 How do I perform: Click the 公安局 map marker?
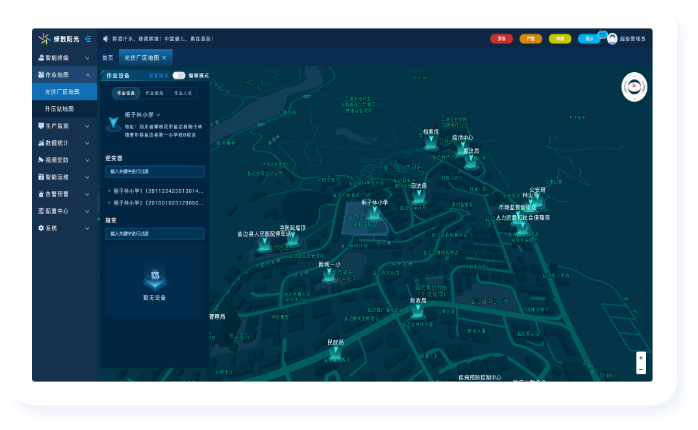(x=538, y=198)
